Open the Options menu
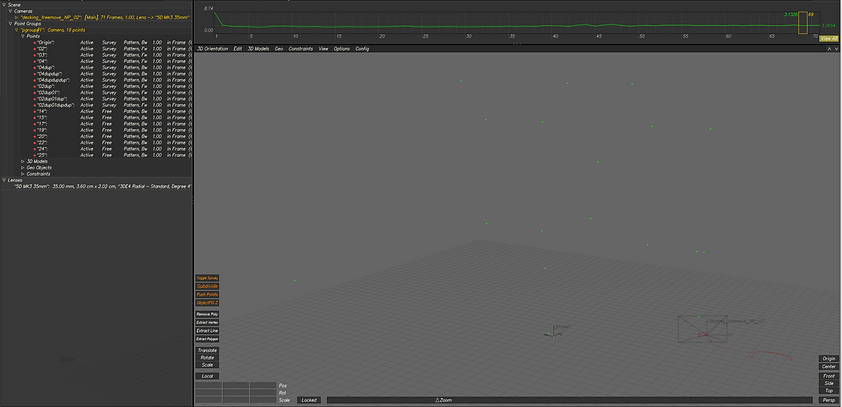 [x=342, y=49]
